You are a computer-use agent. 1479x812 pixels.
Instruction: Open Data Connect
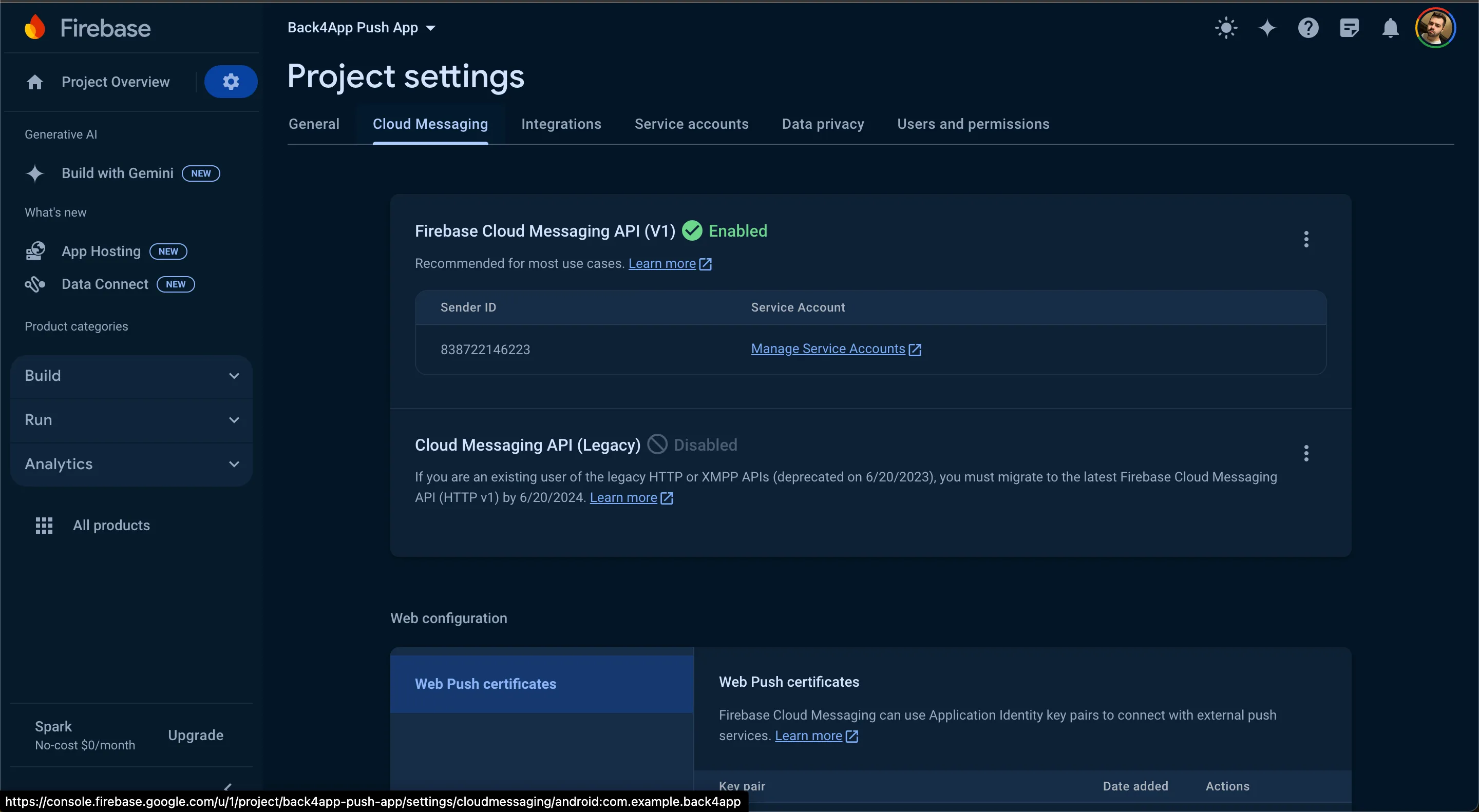[x=105, y=284]
